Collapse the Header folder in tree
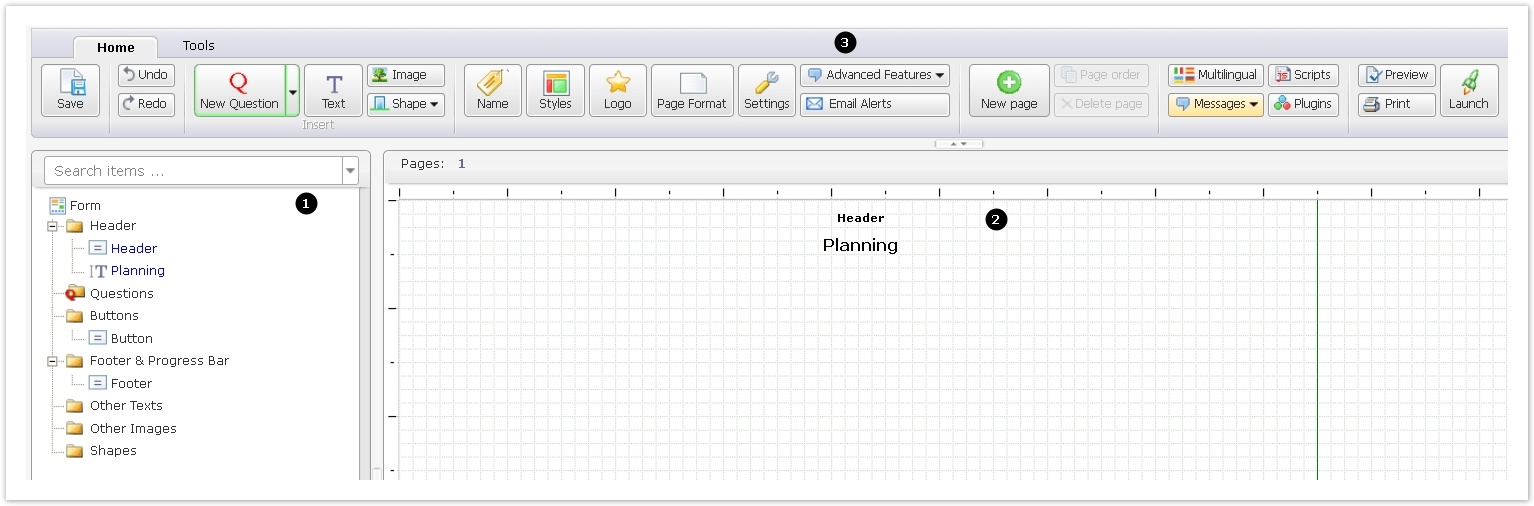Image resolution: width=1534 pixels, height=506 pixels. (52, 226)
